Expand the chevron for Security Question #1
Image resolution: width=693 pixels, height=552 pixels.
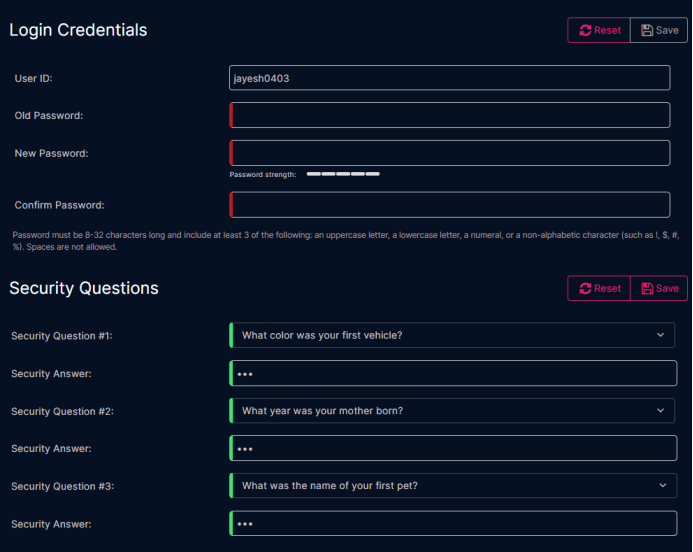660,335
